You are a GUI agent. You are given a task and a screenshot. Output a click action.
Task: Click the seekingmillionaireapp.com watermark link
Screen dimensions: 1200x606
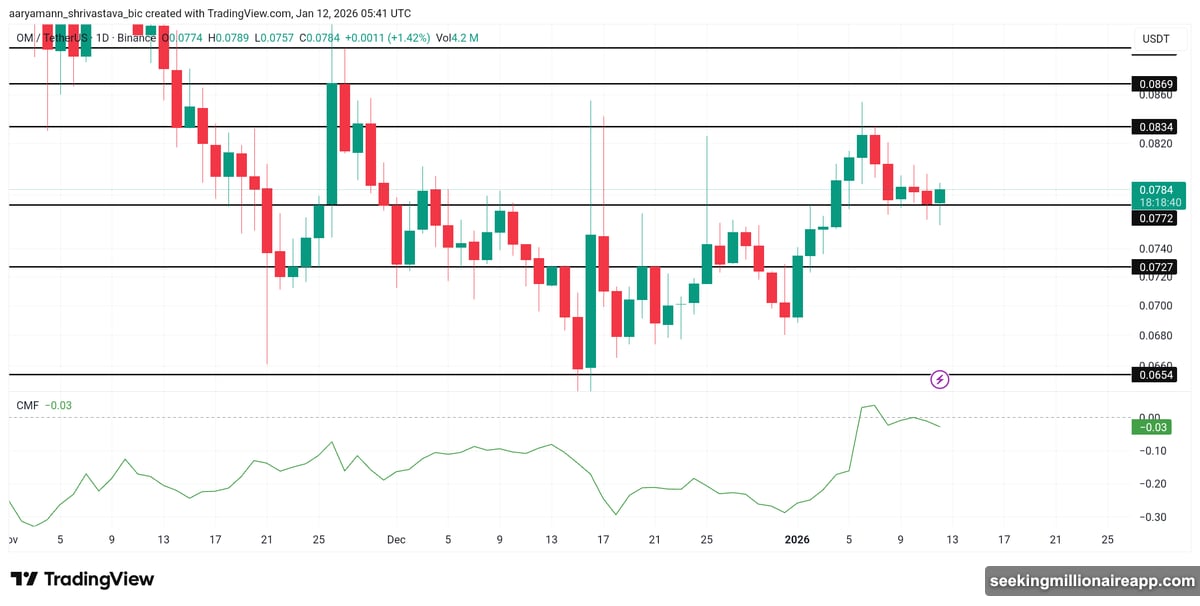(1090, 579)
